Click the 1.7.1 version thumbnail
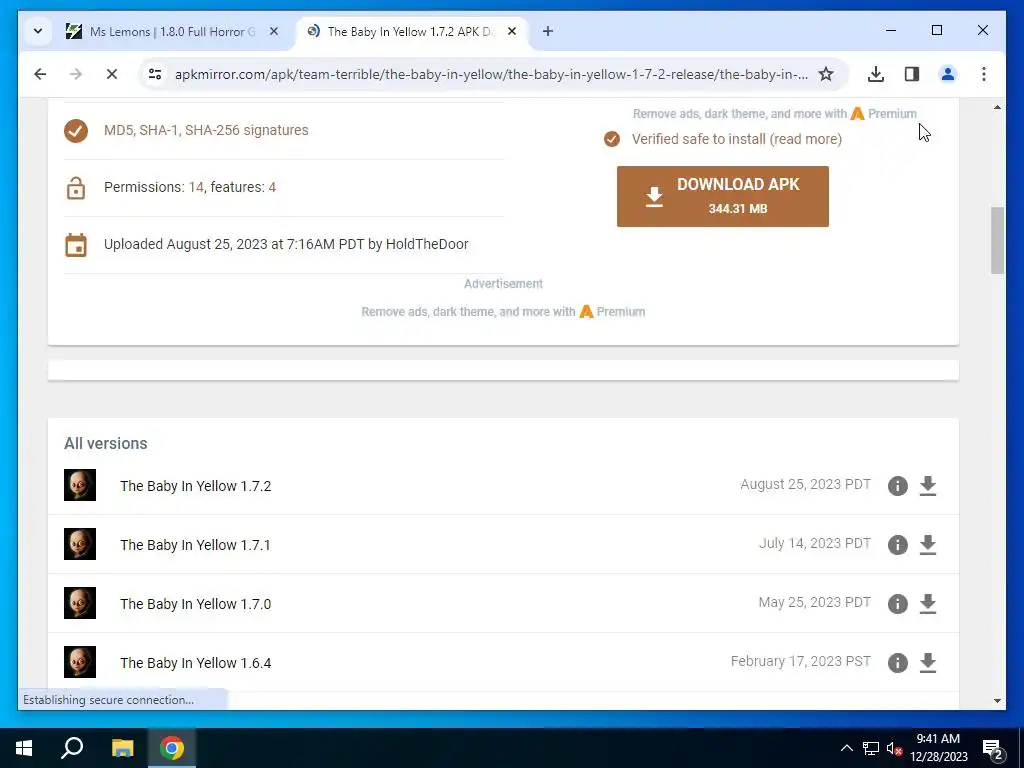This screenshot has width=1024, height=768. pyautogui.click(x=80, y=544)
